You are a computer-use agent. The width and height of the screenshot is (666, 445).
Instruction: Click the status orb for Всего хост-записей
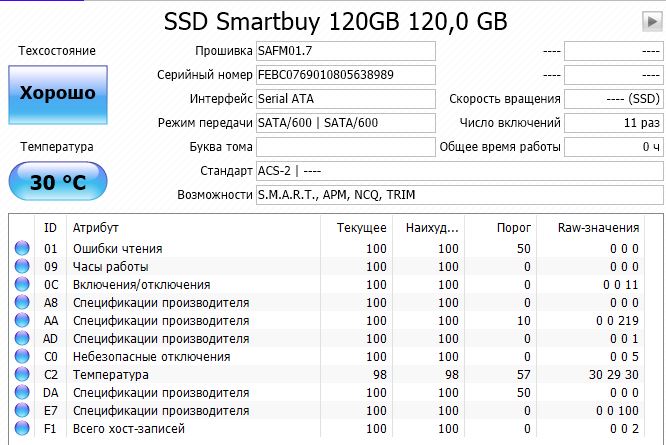pyautogui.click(x=22, y=428)
